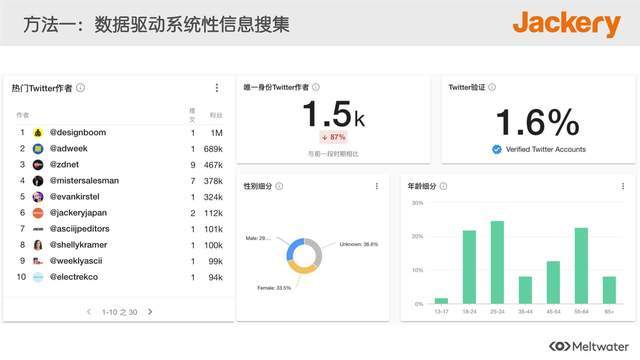The height and width of the screenshot is (360, 640).
Task: Click info icon beside 性别细分
Action: [x=279, y=186]
